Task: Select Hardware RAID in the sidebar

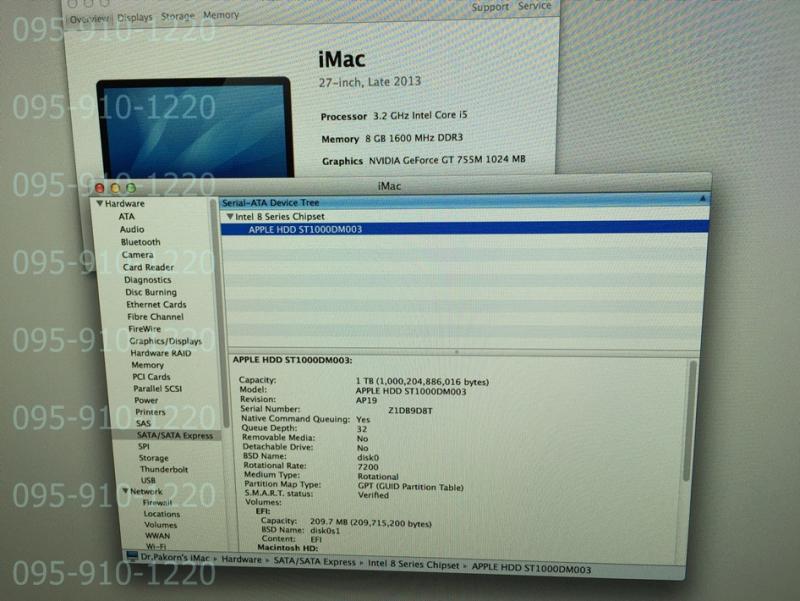Action: pos(161,353)
